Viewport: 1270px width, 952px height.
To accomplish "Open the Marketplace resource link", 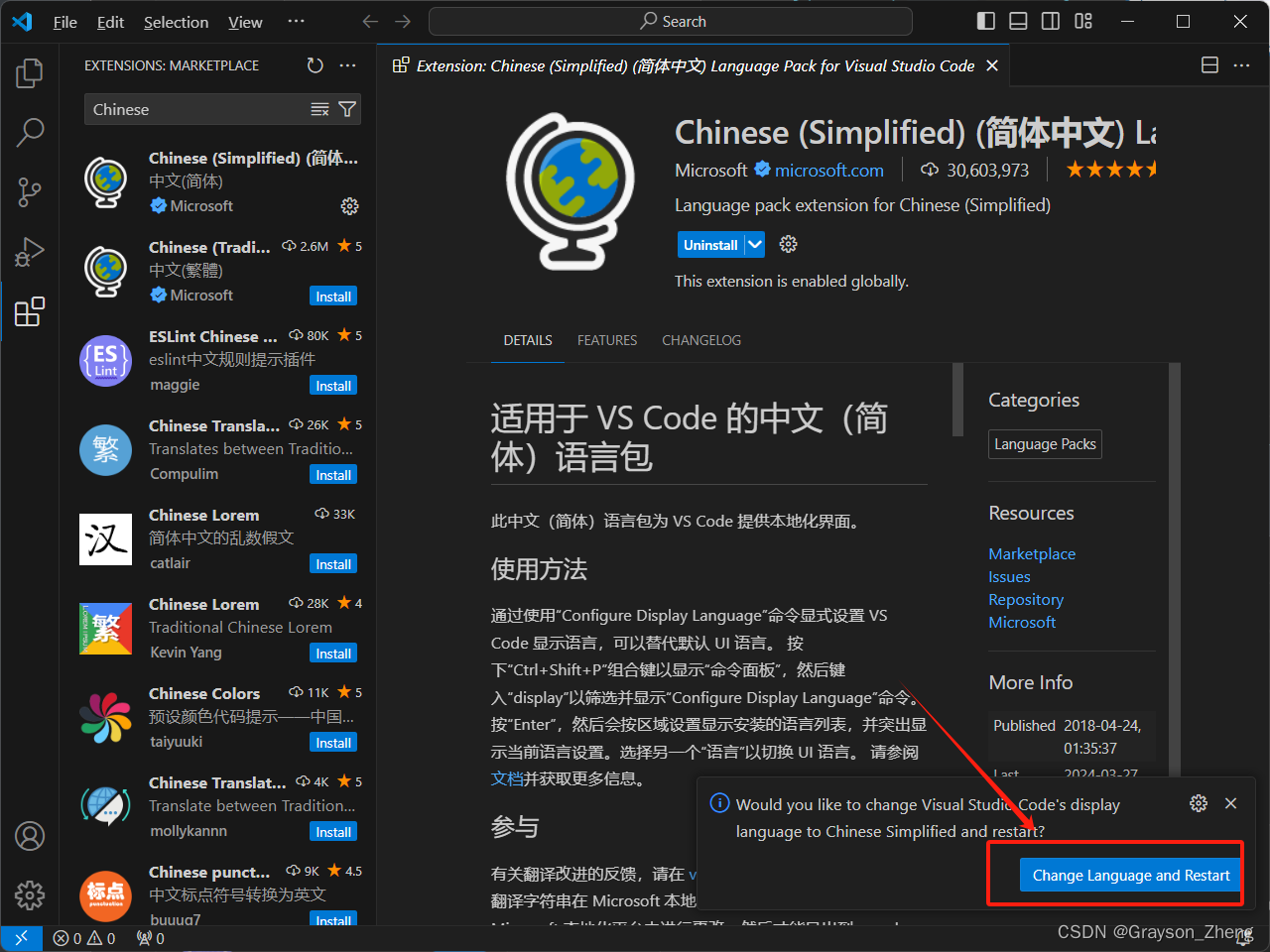I will pos(1032,553).
